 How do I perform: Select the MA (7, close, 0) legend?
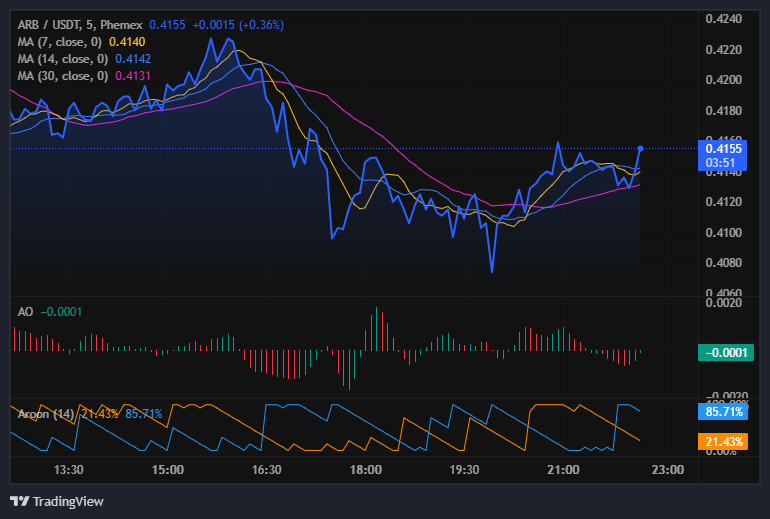pyautogui.click(x=60, y=41)
